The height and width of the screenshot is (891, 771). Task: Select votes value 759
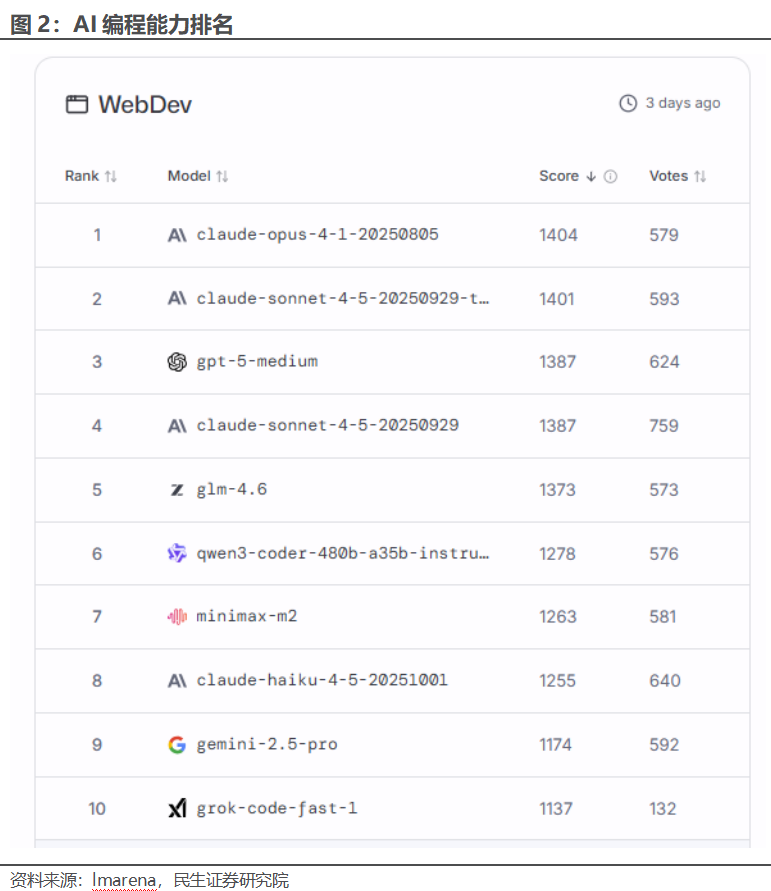point(664,426)
